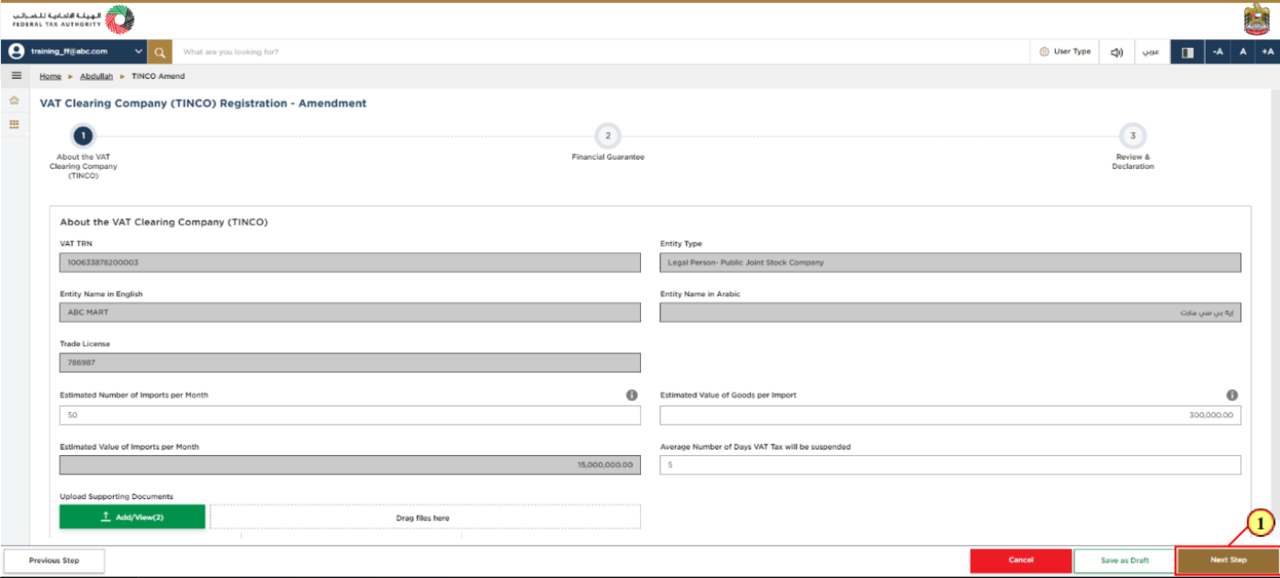Click the Add/View(2) upload button
1280x578 pixels.
click(132, 516)
